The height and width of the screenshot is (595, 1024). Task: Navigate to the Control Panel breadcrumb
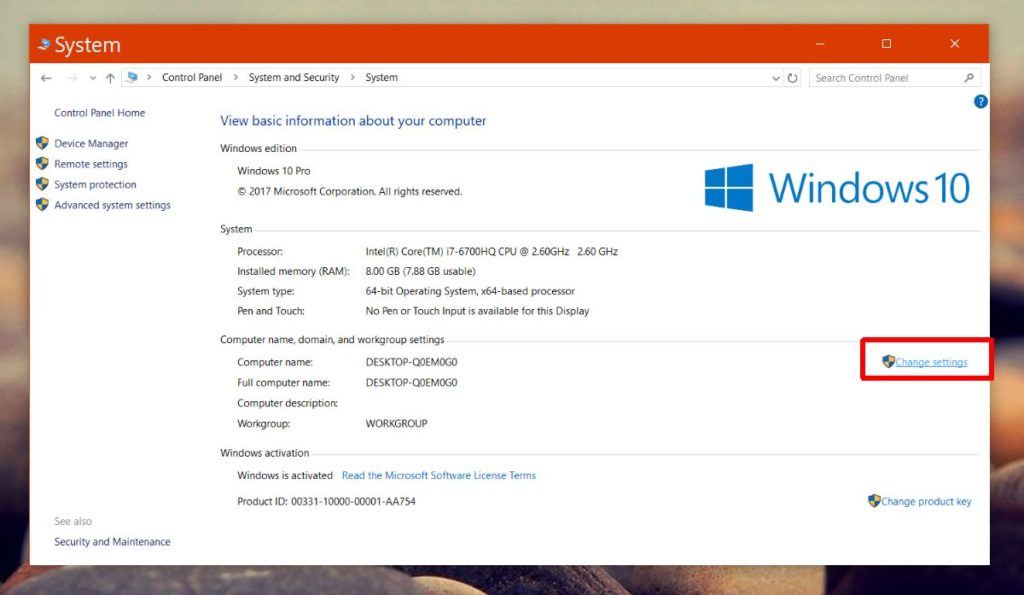coord(192,77)
